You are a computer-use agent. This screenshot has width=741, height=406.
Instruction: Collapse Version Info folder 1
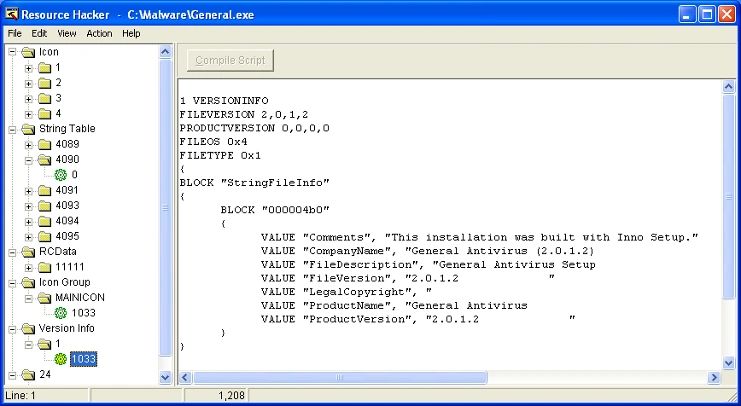(x=29, y=345)
